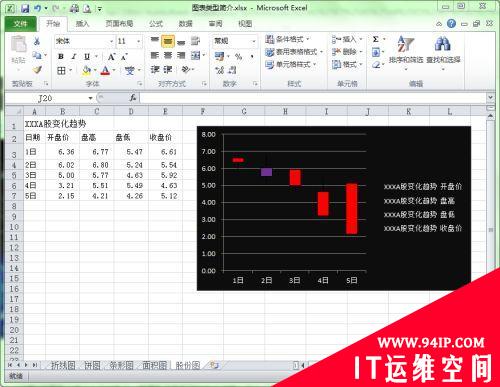This screenshot has width=500, height=387.
Task: Click the Name Box showing J20
Action: [x=49, y=98]
